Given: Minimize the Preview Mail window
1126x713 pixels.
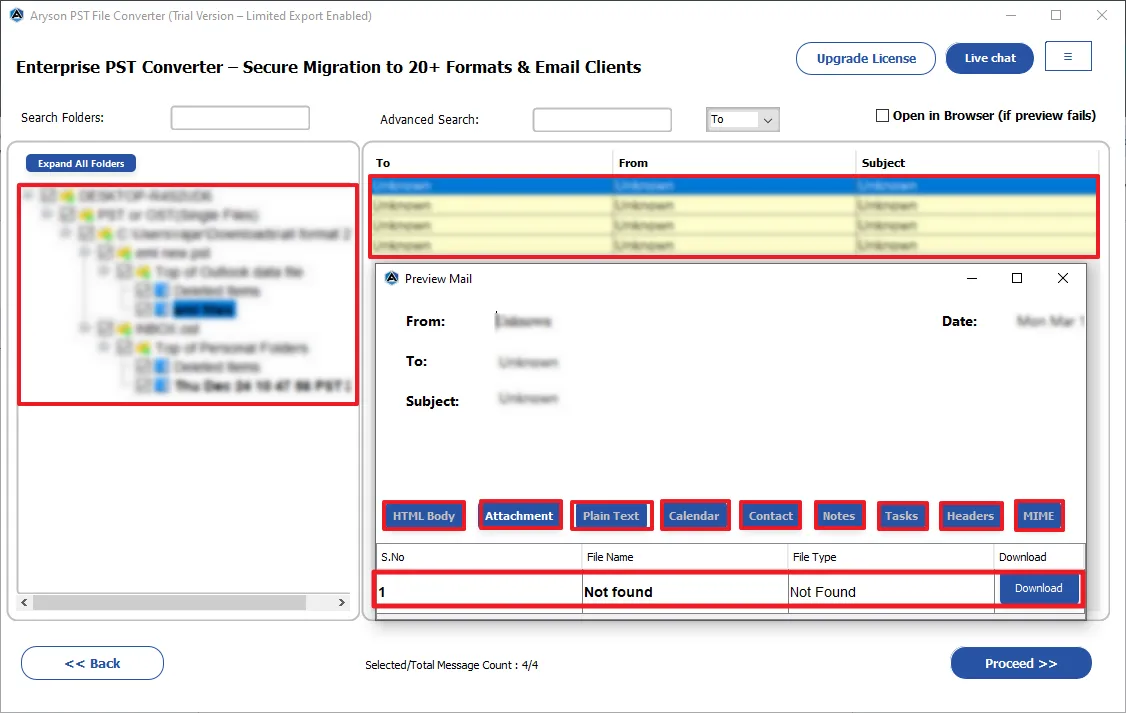Looking at the screenshot, I should click(972, 279).
